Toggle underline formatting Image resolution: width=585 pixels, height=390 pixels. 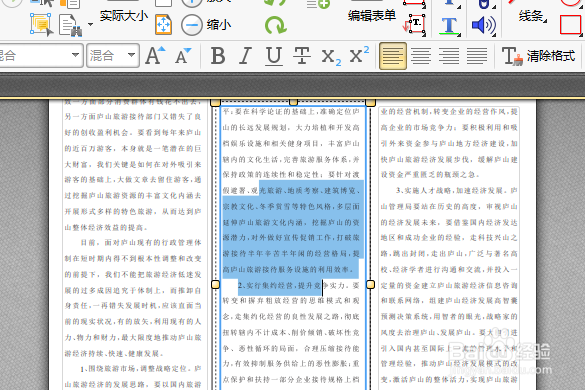point(274,56)
